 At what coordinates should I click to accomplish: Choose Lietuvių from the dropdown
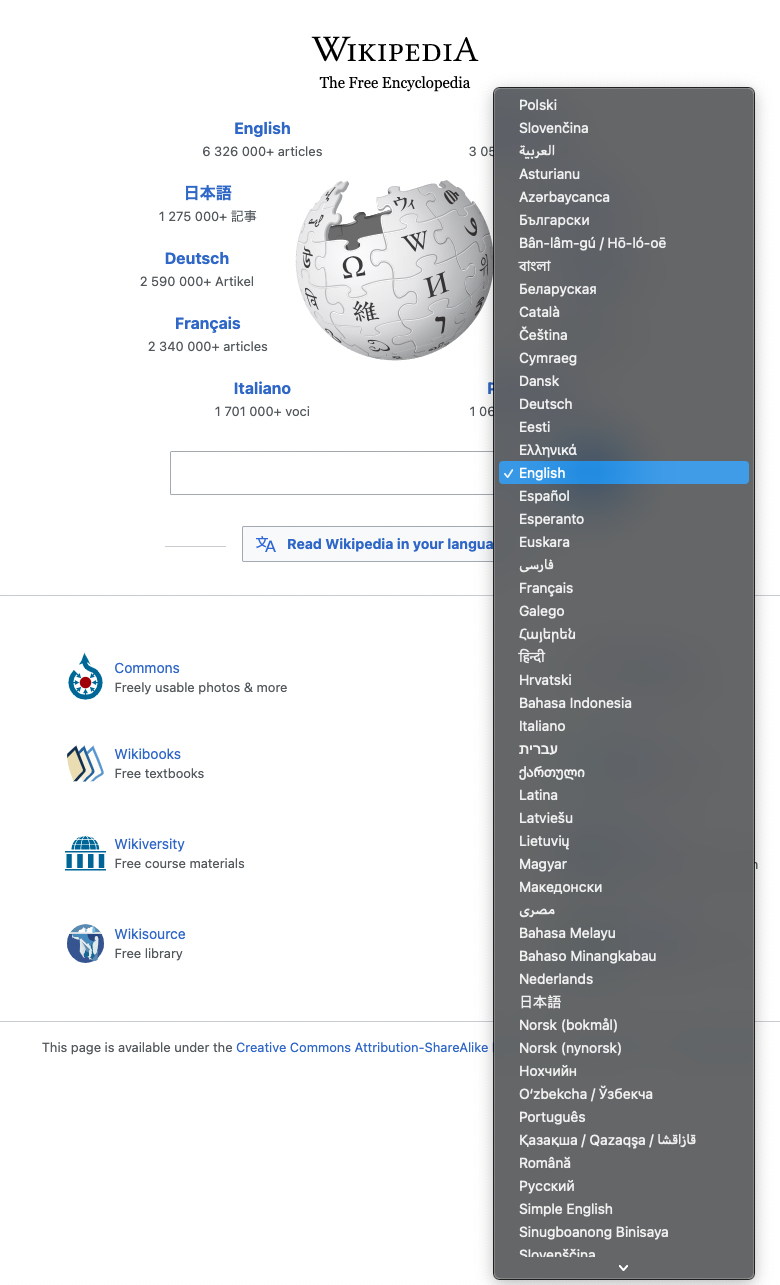[x=624, y=841]
